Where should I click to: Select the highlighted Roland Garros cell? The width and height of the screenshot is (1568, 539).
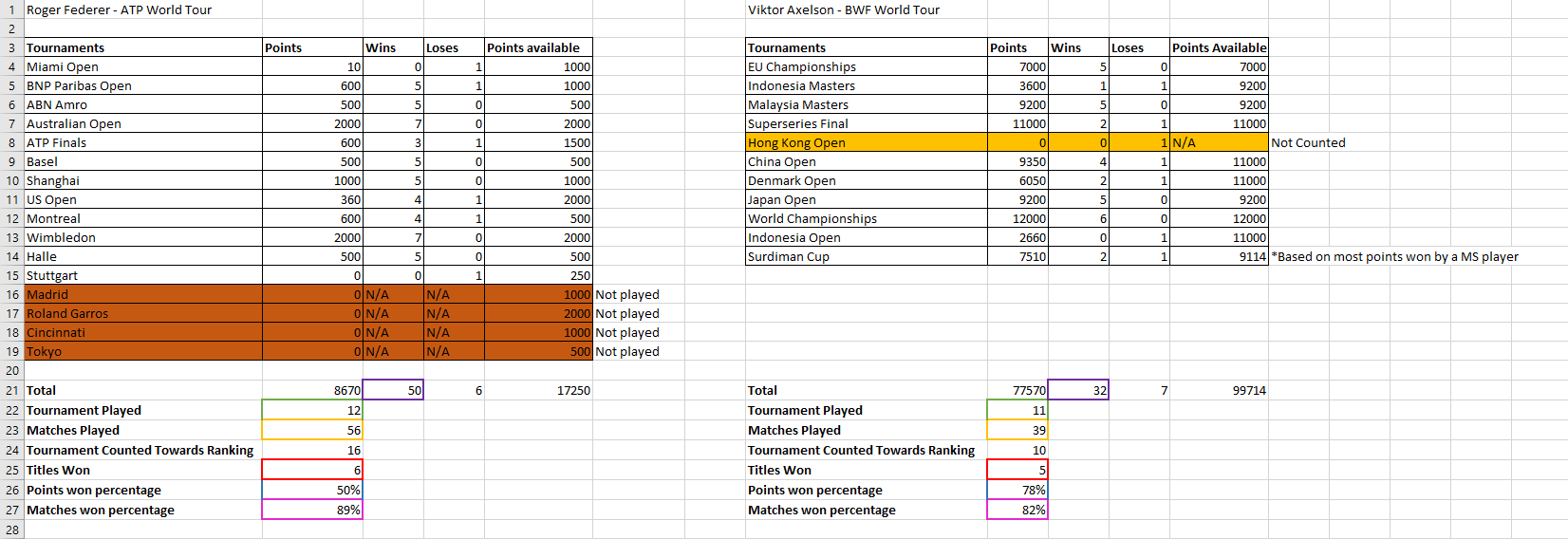tap(143, 313)
